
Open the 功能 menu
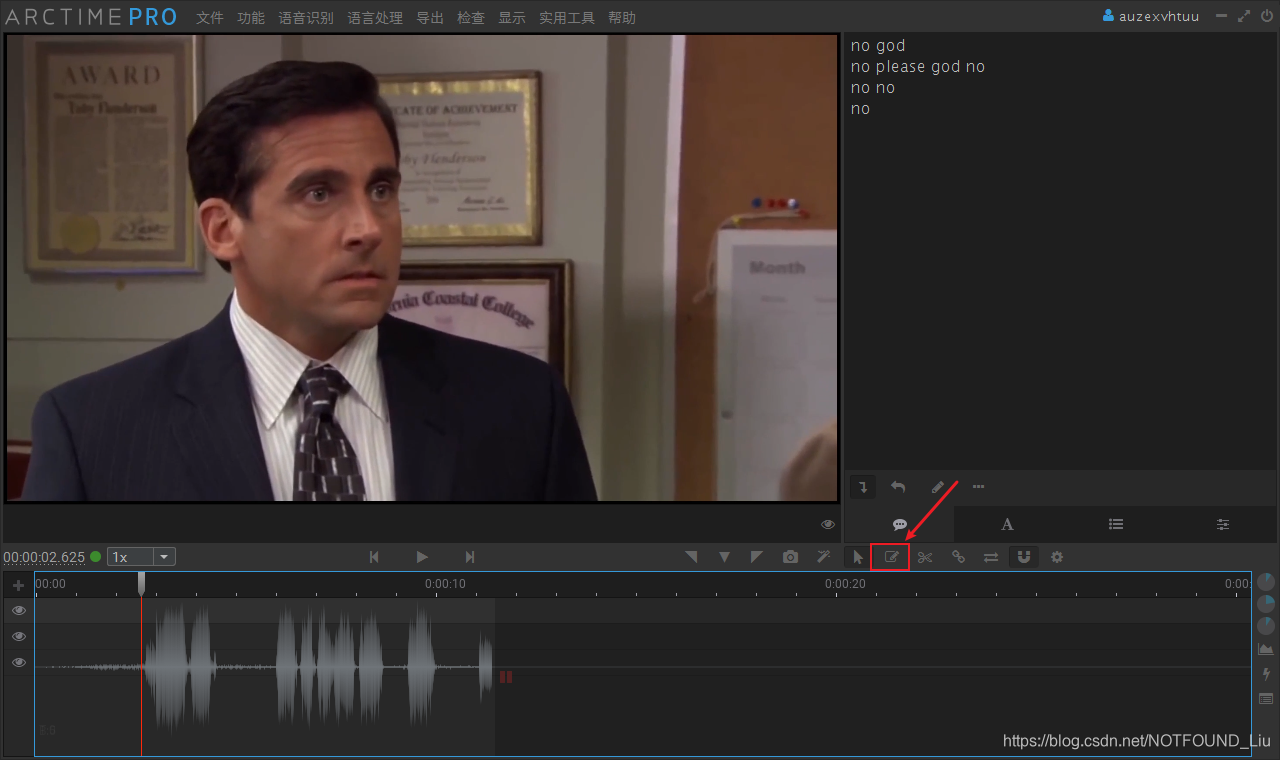point(251,17)
